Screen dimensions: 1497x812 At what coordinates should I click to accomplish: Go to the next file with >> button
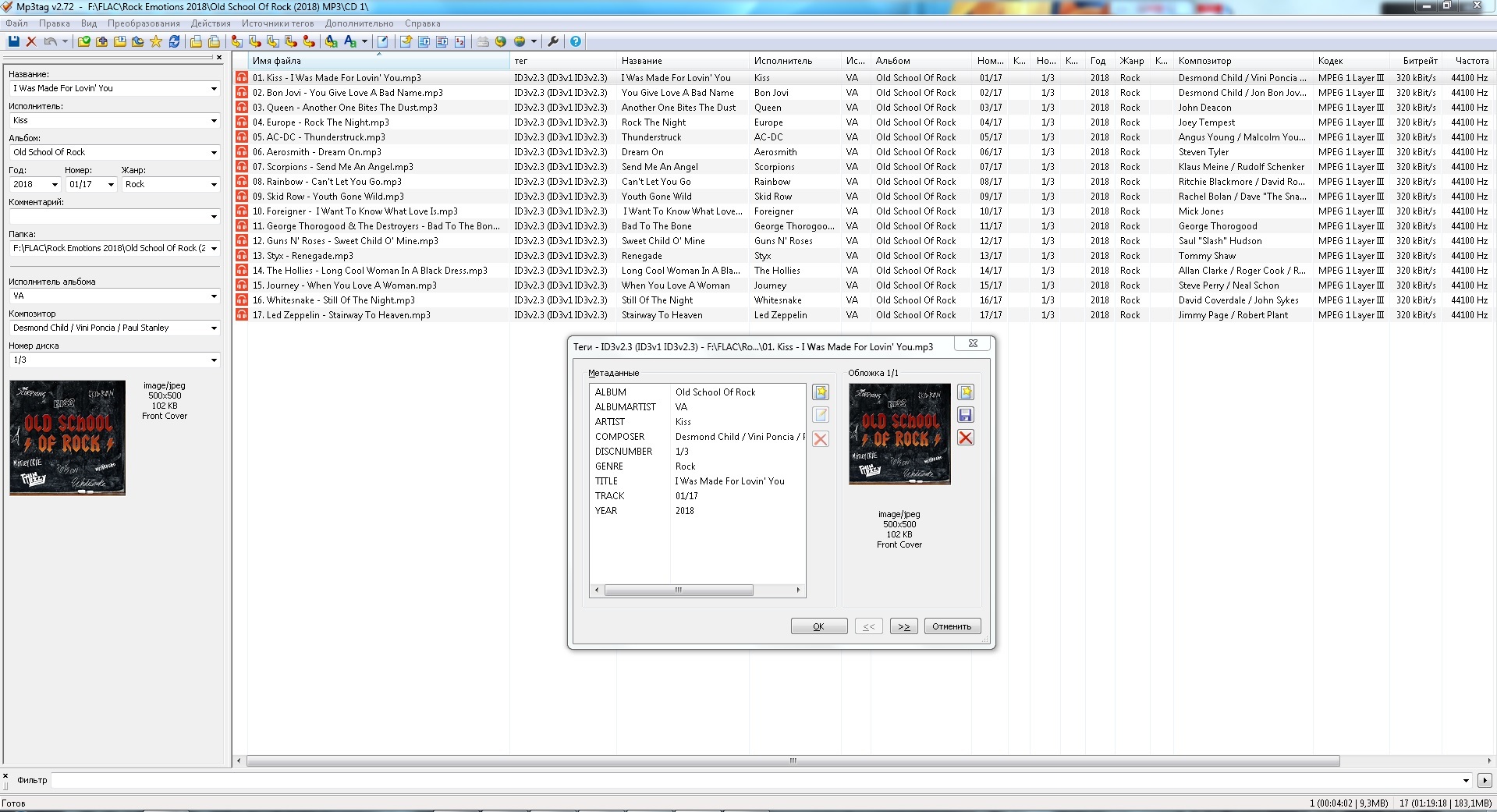903,626
